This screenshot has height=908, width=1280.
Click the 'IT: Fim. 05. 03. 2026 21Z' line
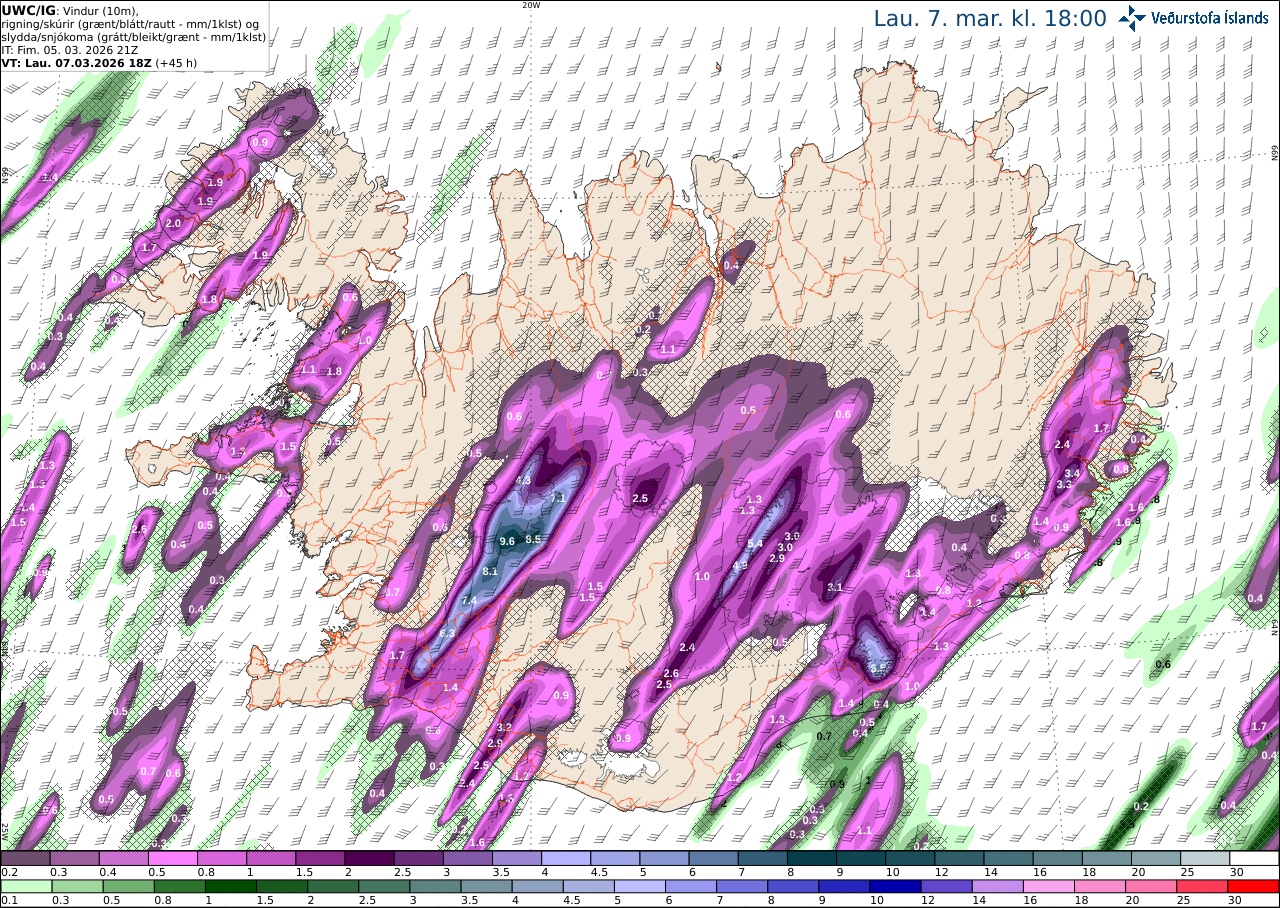[70, 50]
